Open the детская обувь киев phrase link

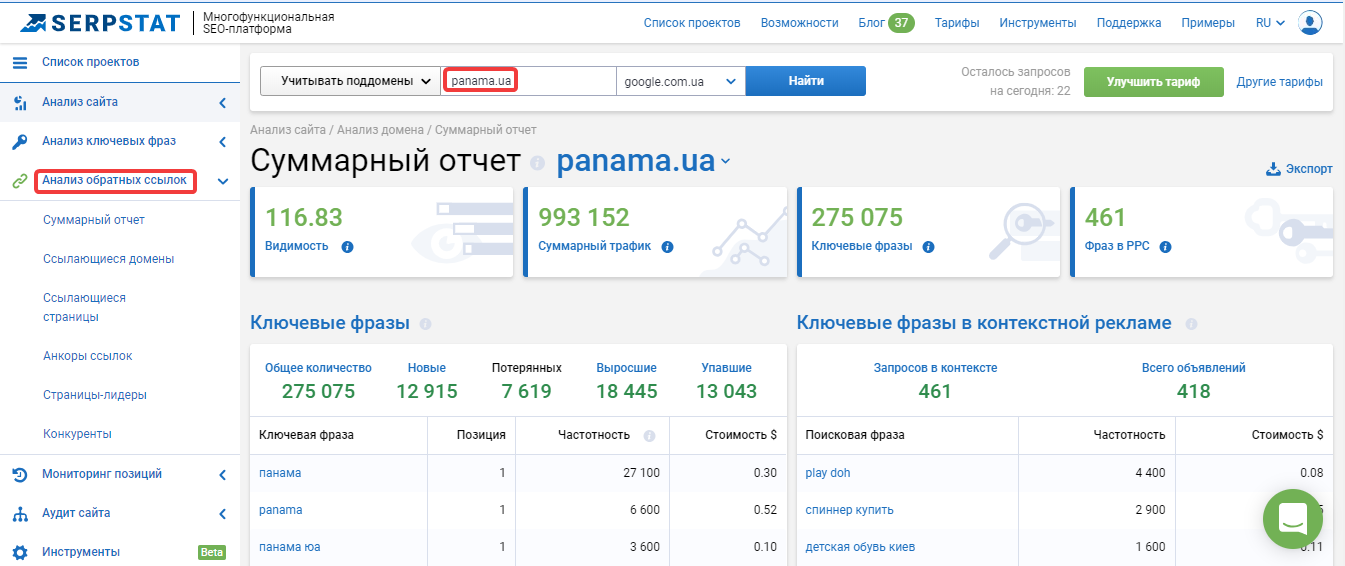pos(860,547)
